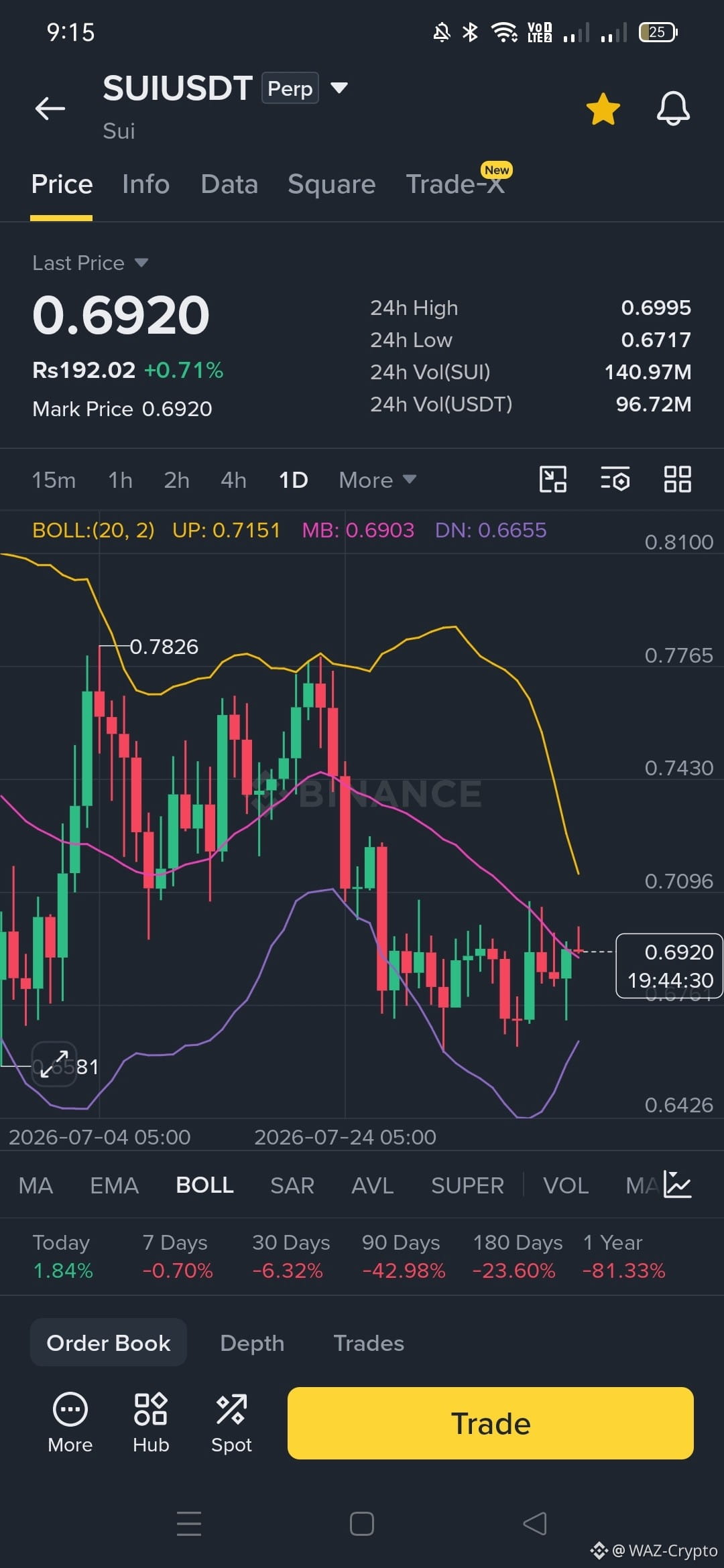Go to Spot trading
The height and width of the screenshot is (1568, 724).
click(x=231, y=1422)
